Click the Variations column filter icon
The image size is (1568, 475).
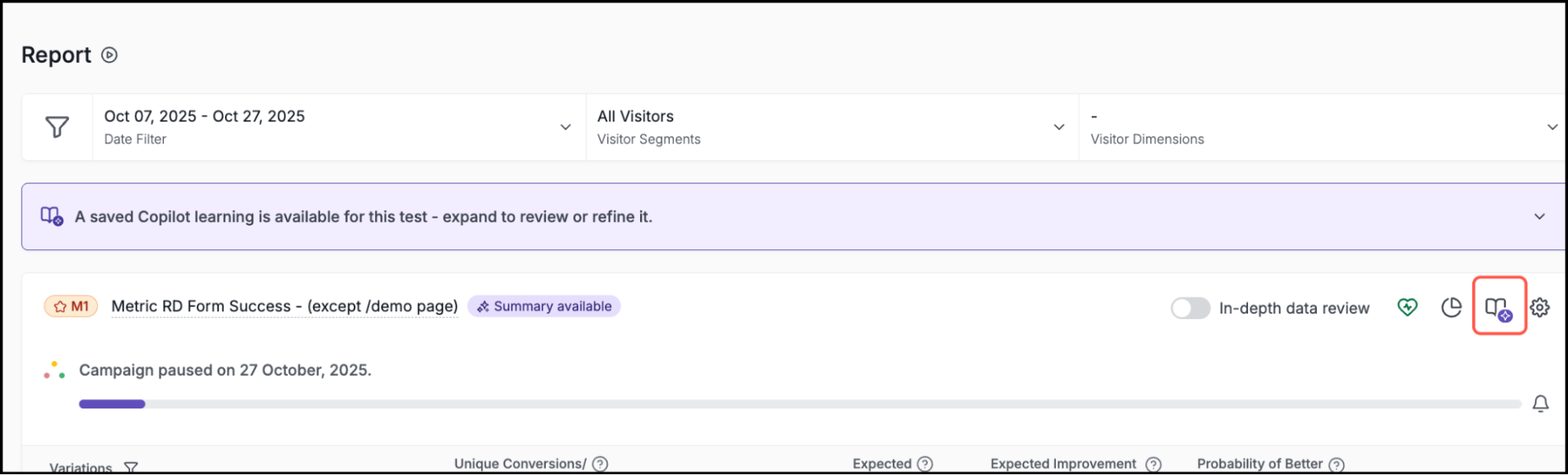[x=131, y=468]
